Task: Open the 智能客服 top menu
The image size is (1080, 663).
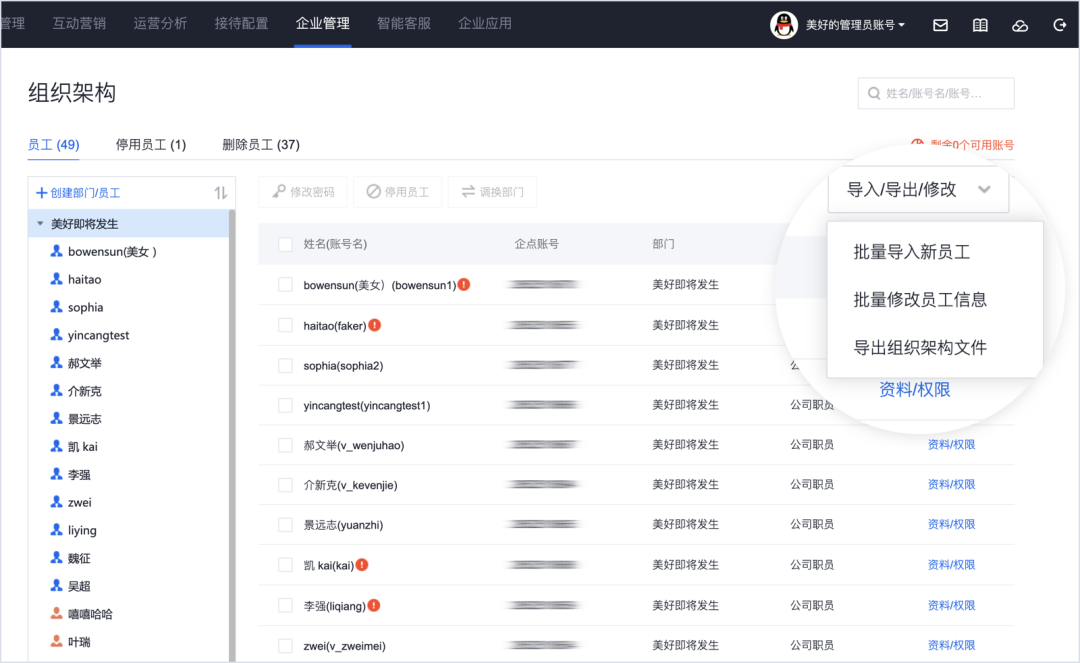Action: (x=404, y=23)
